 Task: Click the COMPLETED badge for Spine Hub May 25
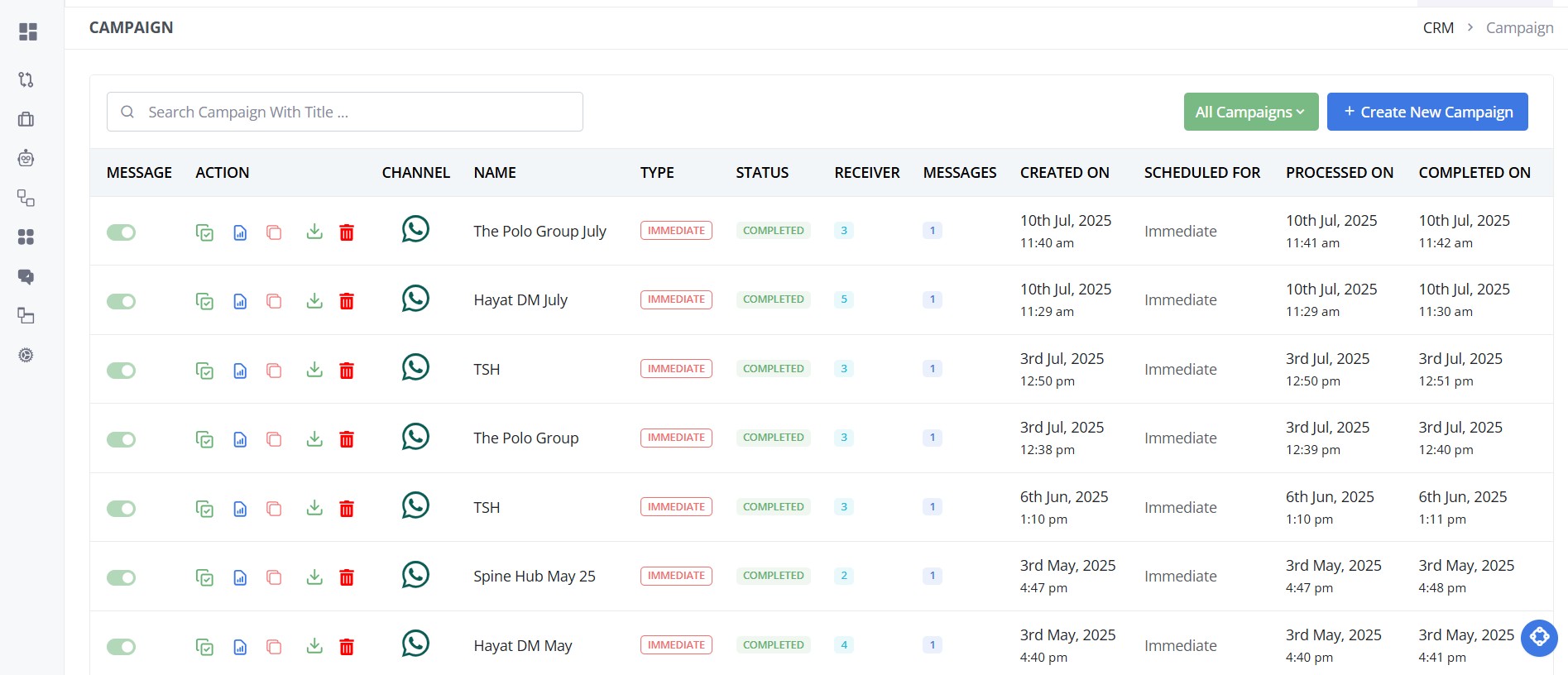(x=773, y=576)
